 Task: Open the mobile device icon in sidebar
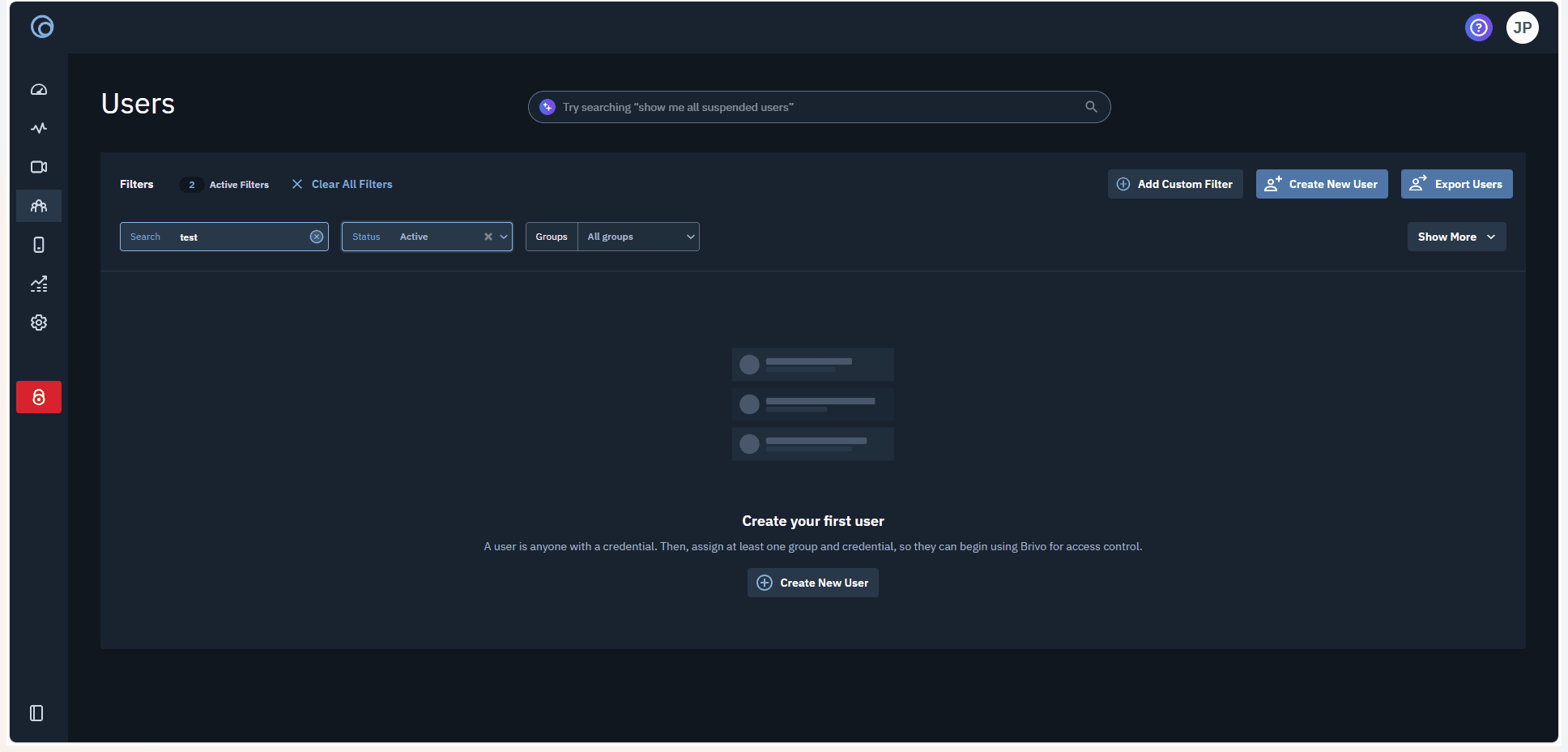(x=39, y=245)
